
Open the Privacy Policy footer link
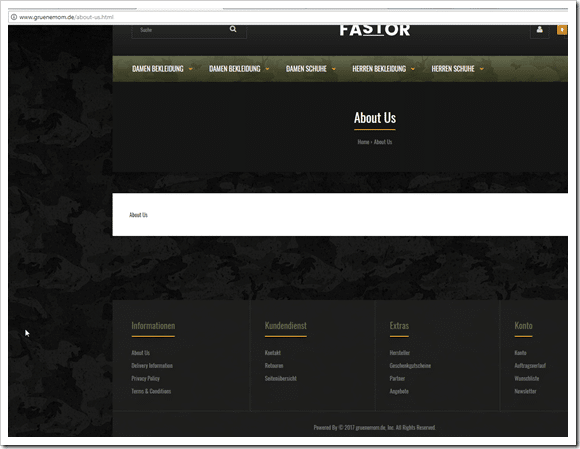click(x=145, y=378)
